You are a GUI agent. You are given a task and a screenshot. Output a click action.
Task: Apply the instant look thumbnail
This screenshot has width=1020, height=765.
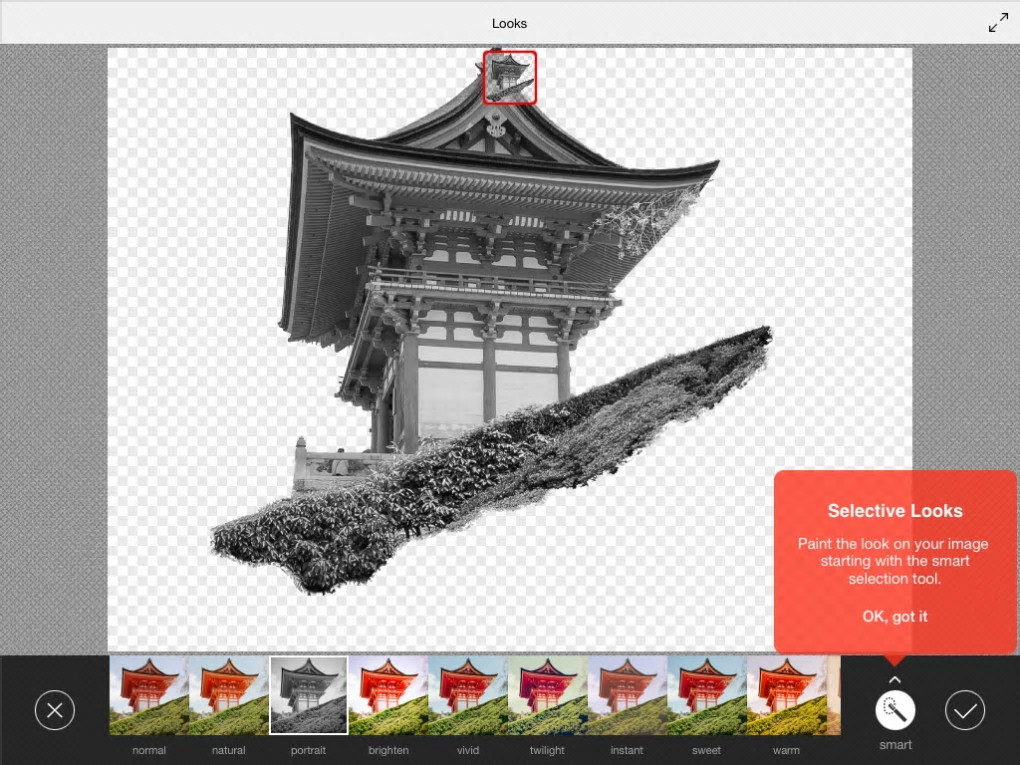click(x=627, y=695)
